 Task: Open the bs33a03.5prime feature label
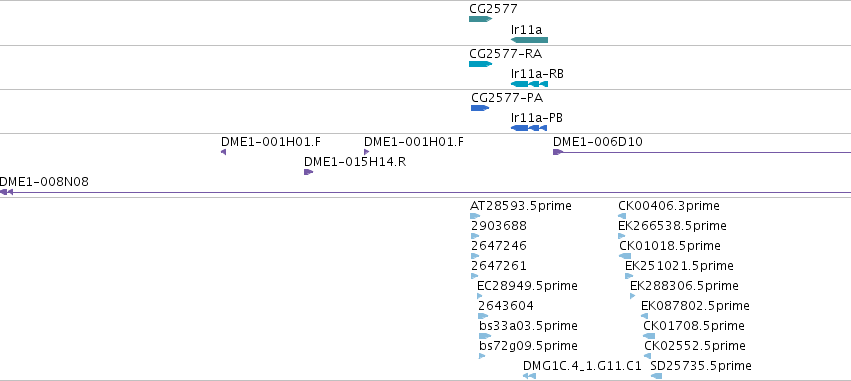click(528, 326)
